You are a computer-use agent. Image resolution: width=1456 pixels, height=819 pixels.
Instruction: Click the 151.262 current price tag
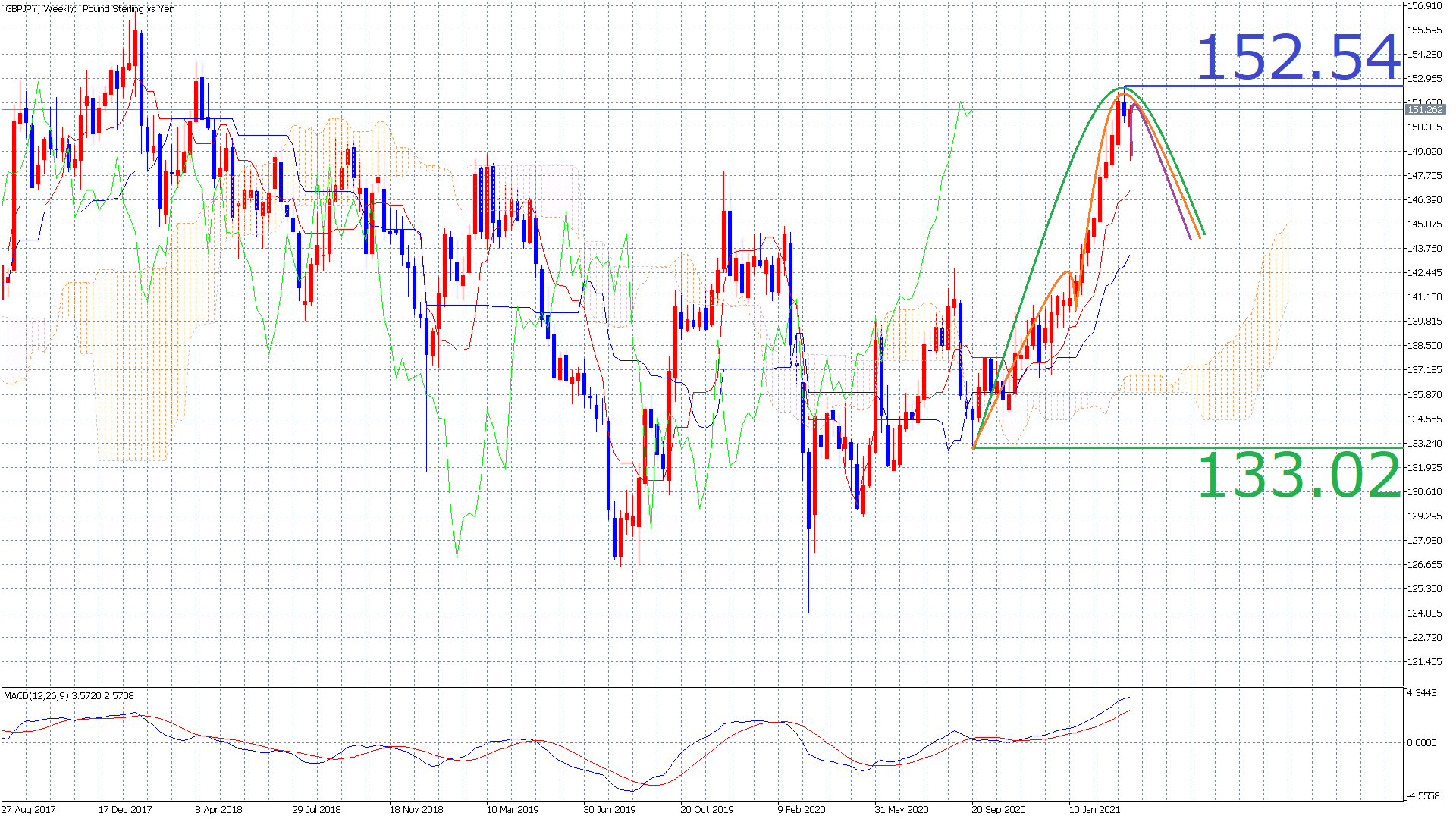[x=1424, y=110]
